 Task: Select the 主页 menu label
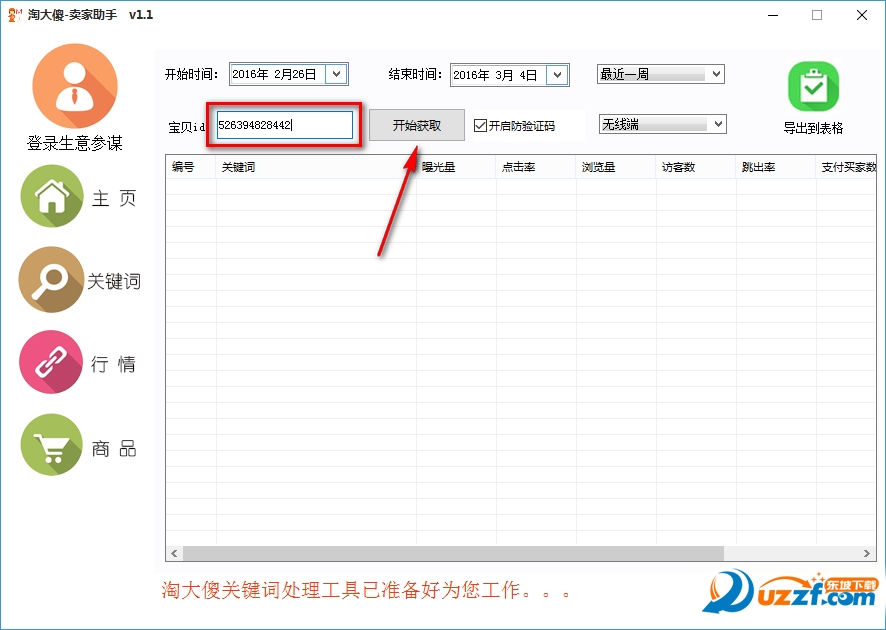[114, 198]
